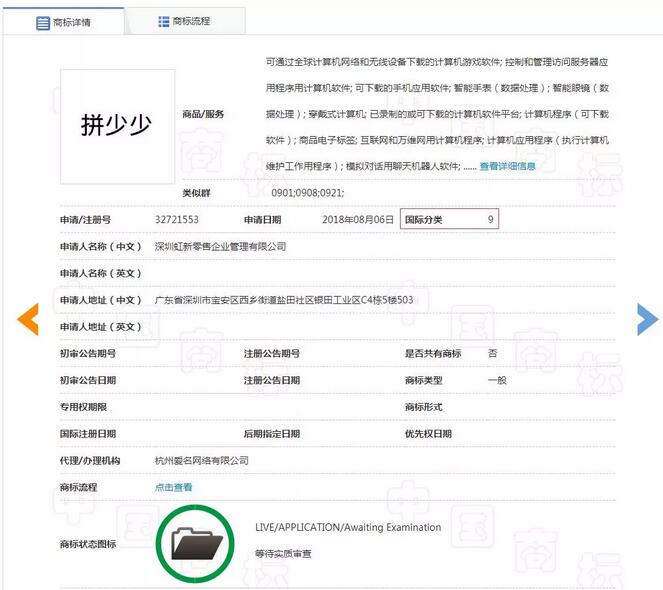Click the 商标形式 label
Image resolution: width=663 pixels, height=590 pixels.
coord(424,407)
